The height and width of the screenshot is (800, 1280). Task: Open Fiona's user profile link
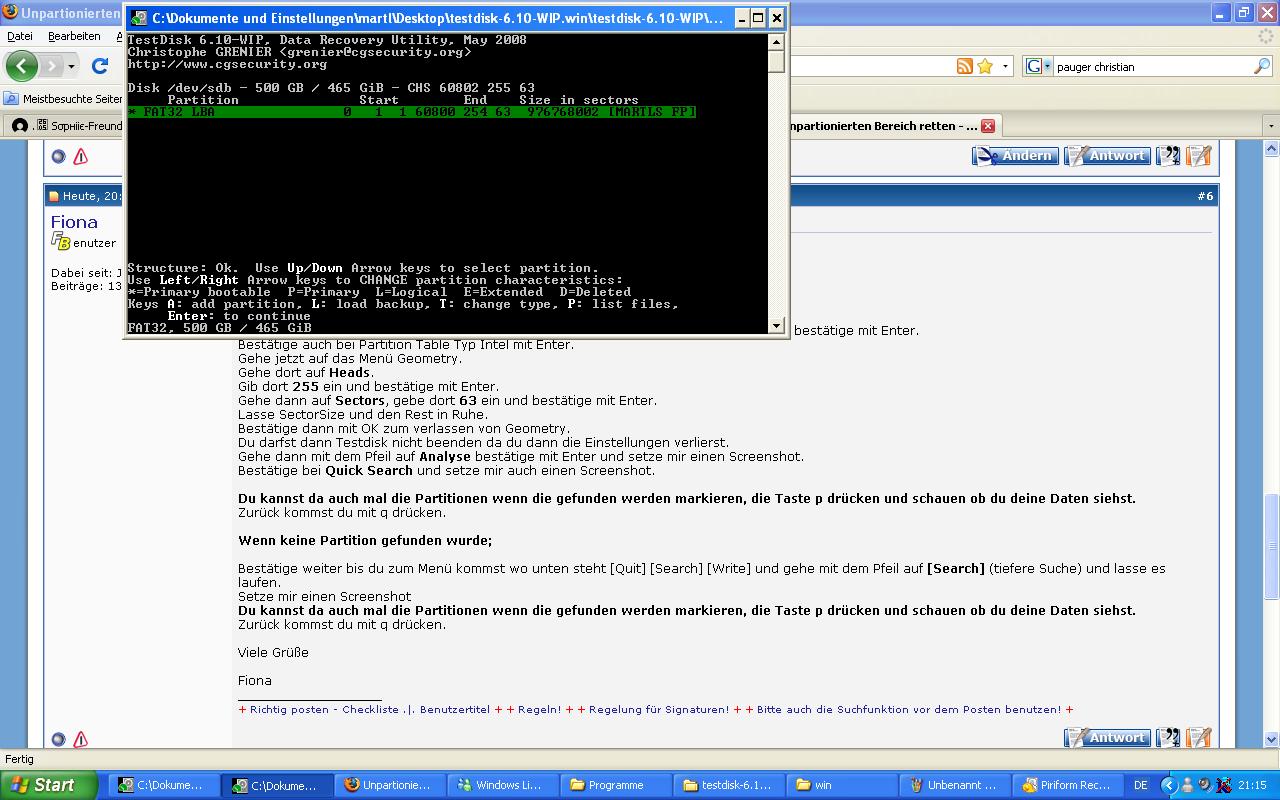[x=74, y=222]
